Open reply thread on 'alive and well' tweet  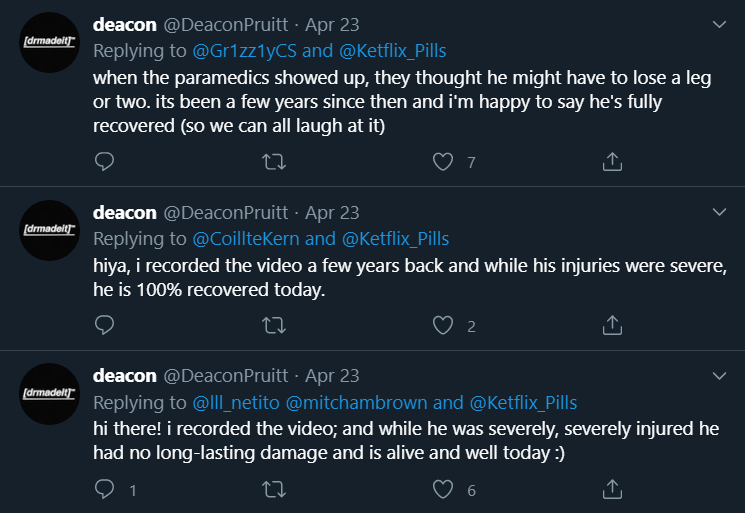tap(104, 489)
